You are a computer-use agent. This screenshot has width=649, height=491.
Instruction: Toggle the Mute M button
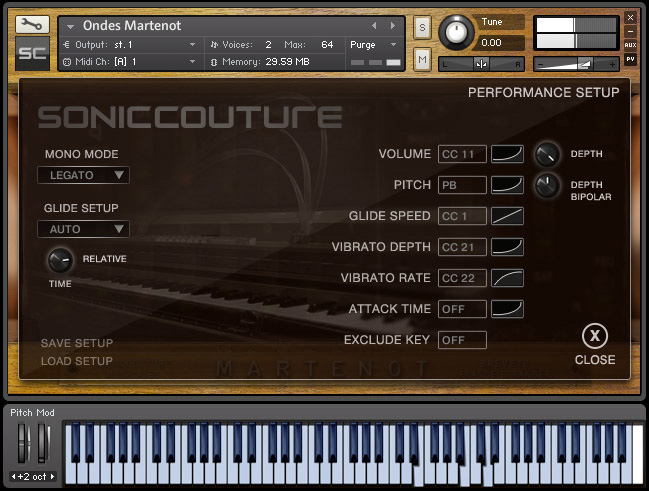tap(422, 60)
